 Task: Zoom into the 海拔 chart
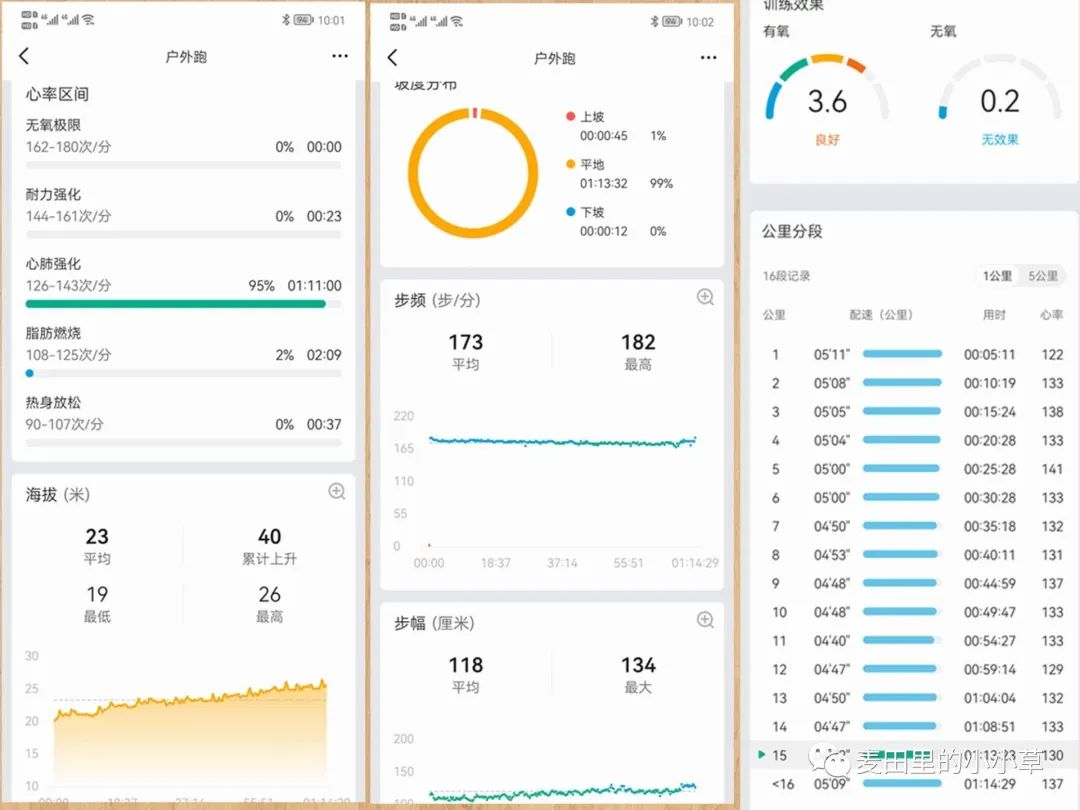point(337,491)
